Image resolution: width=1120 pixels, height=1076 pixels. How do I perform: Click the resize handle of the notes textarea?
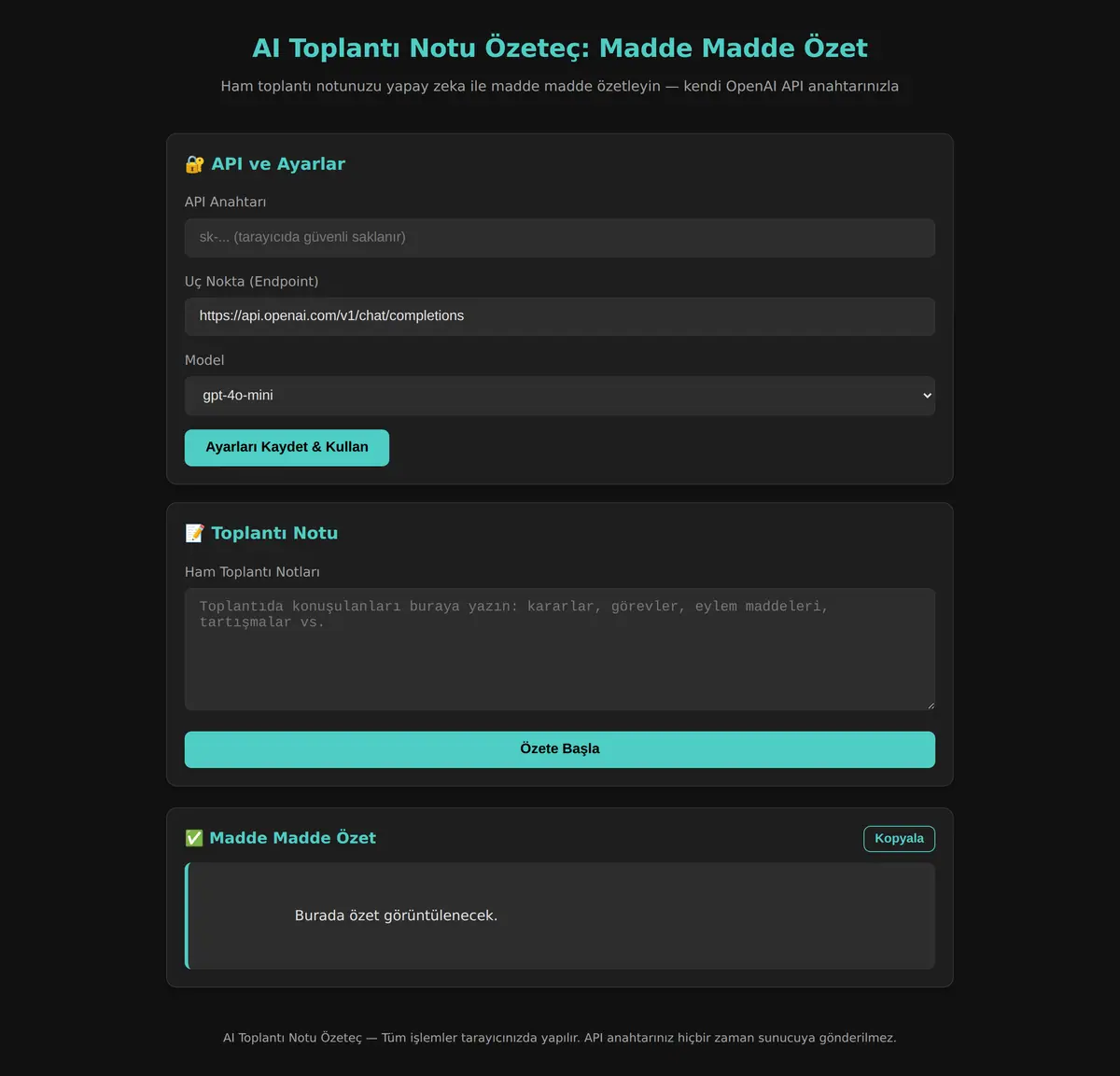point(930,705)
